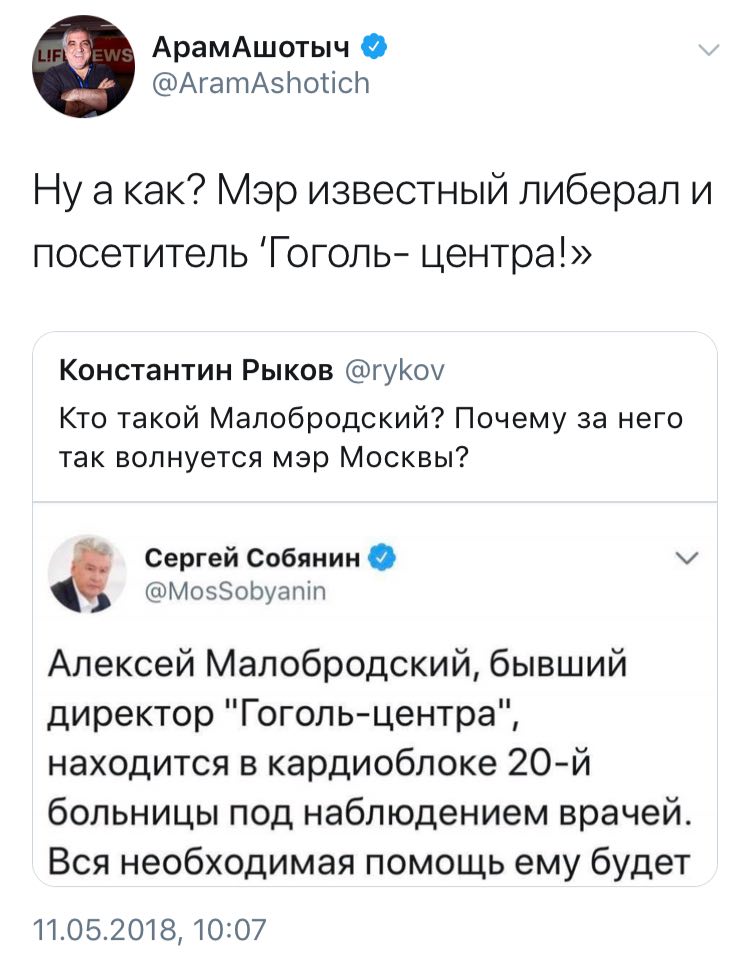Visit the @rykov handle
Viewport: 750px width, 962px height.
point(396,371)
